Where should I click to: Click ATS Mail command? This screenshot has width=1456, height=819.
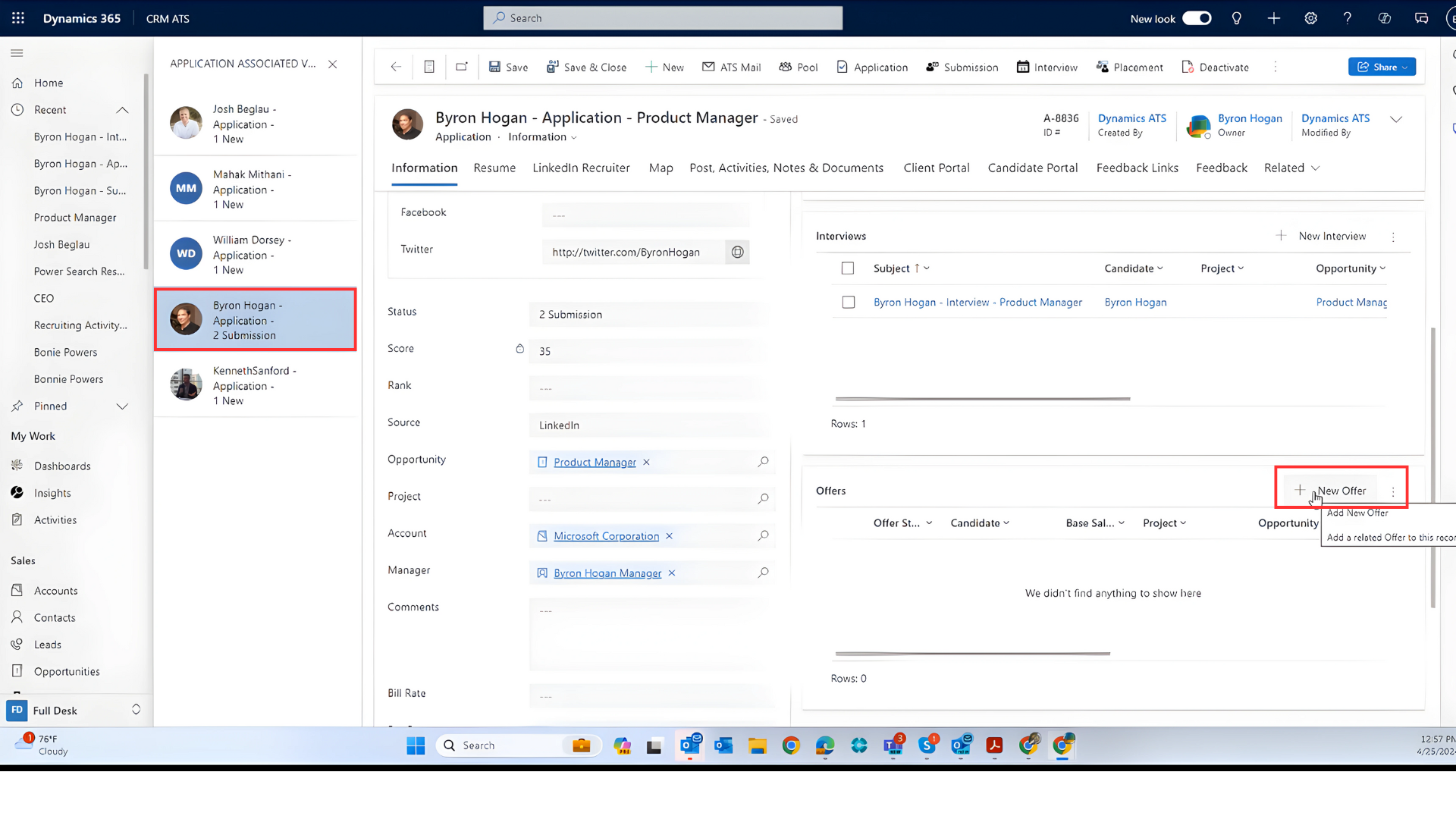pos(731,67)
